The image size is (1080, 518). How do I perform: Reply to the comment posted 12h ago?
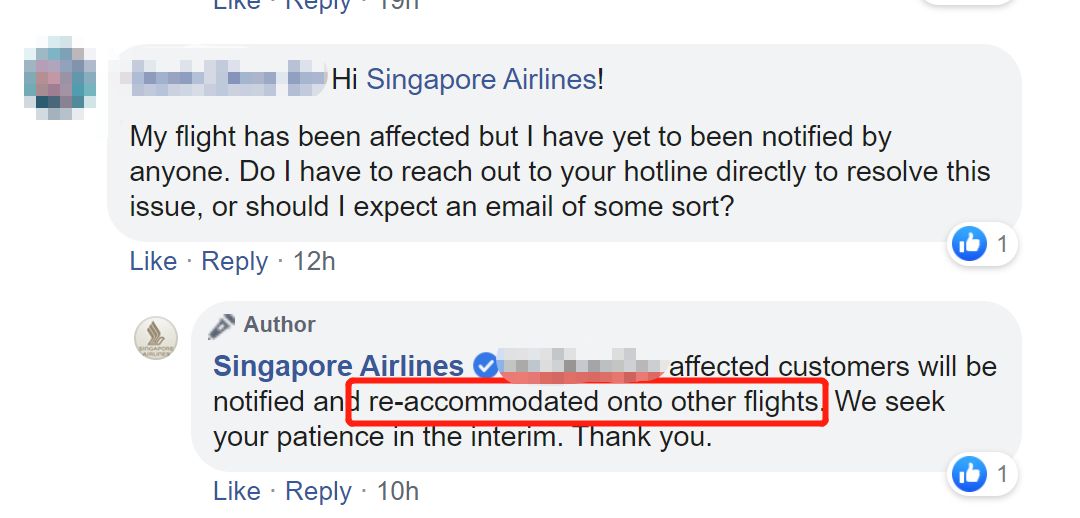tap(235, 262)
